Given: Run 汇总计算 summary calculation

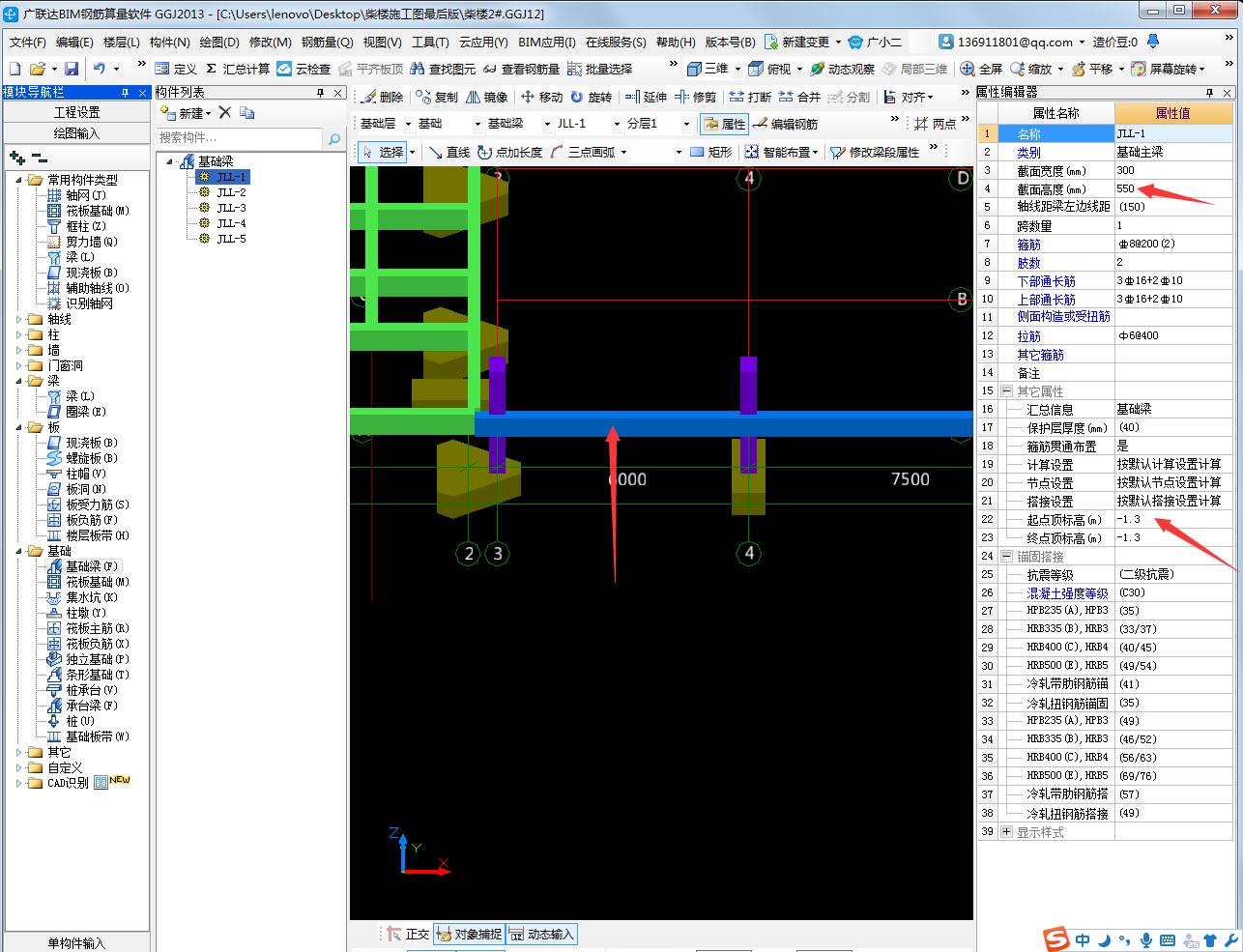Looking at the screenshot, I should (237, 69).
